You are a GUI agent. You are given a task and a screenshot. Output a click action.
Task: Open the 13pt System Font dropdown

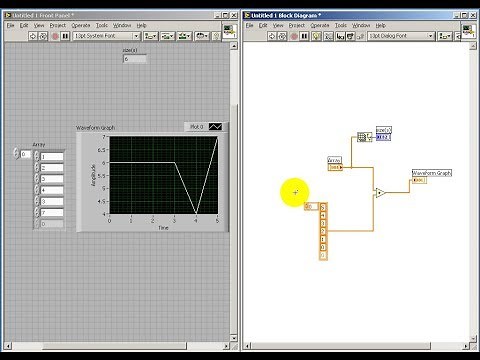point(107,36)
